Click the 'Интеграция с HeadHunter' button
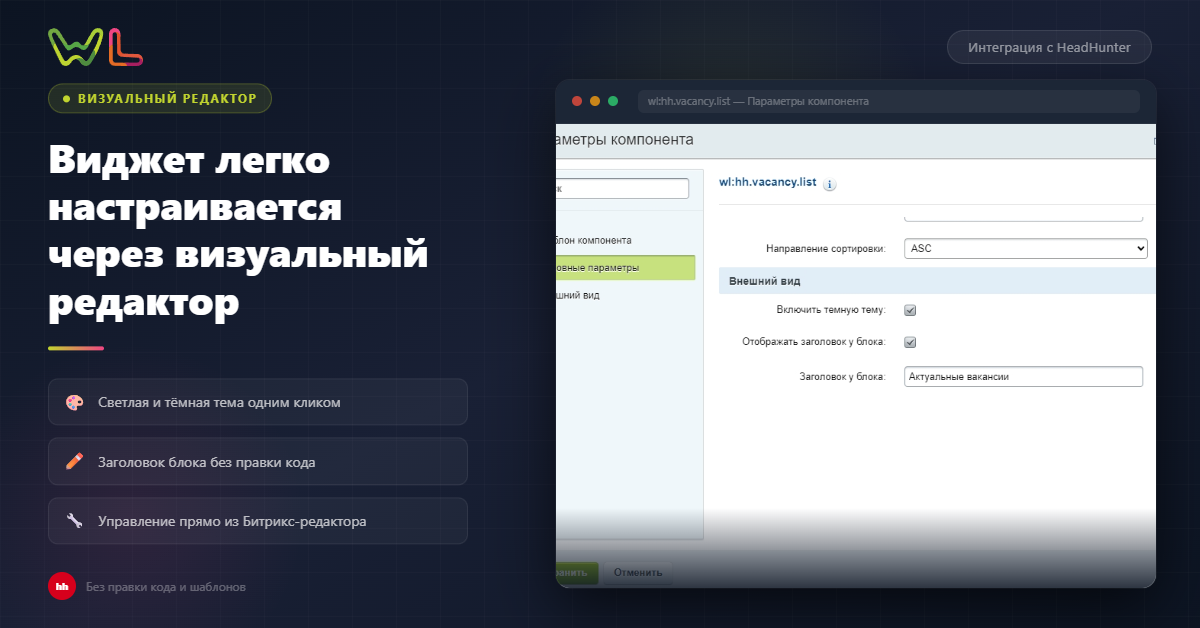Viewport: 1200px width, 628px height. click(x=1049, y=47)
